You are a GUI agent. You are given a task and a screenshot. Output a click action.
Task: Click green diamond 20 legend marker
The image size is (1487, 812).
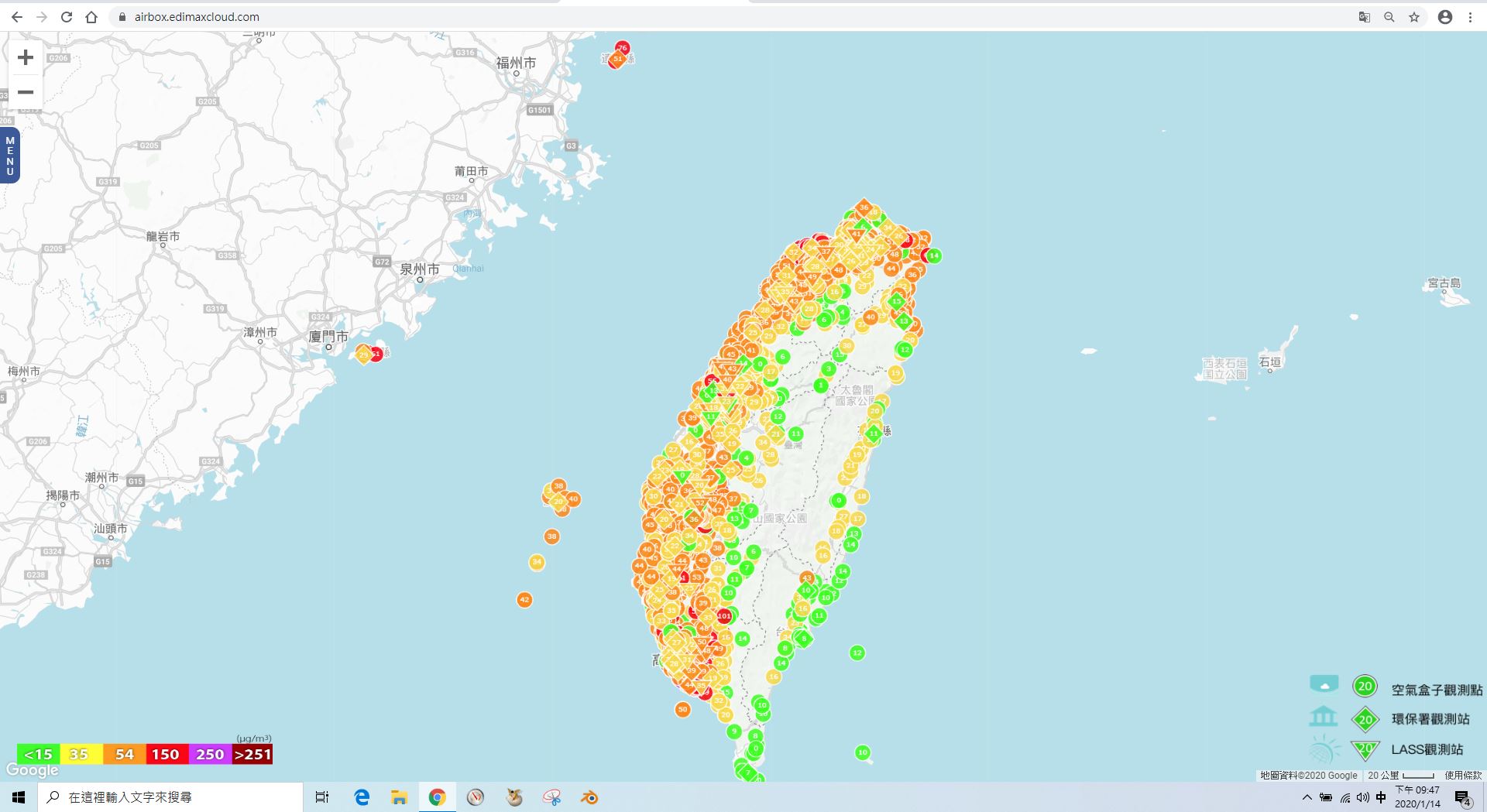pyautogui.click(x=1365, y=720)
